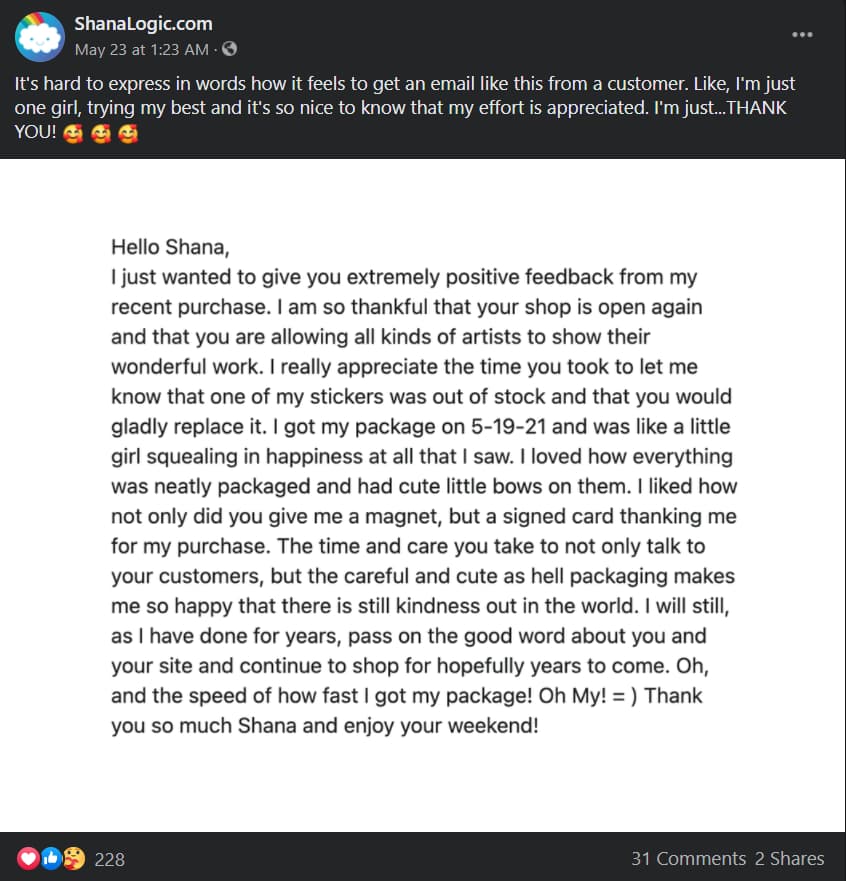This screenshot has width=846, height=881.
Task: Click the ShanaLogic.com page name
Action: pos(143,24)
